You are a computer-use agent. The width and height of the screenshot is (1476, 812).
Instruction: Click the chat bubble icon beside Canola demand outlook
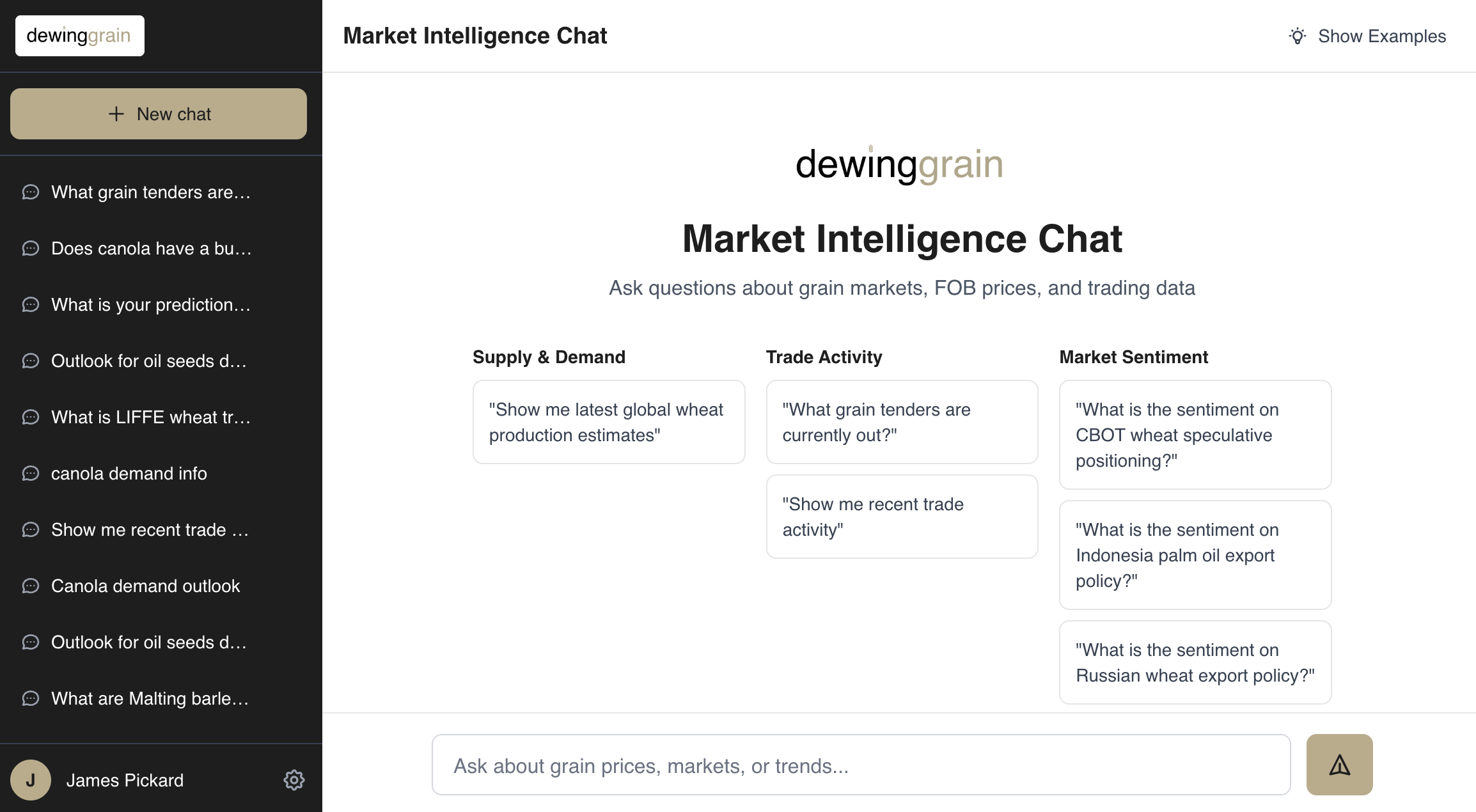point(30,586)
